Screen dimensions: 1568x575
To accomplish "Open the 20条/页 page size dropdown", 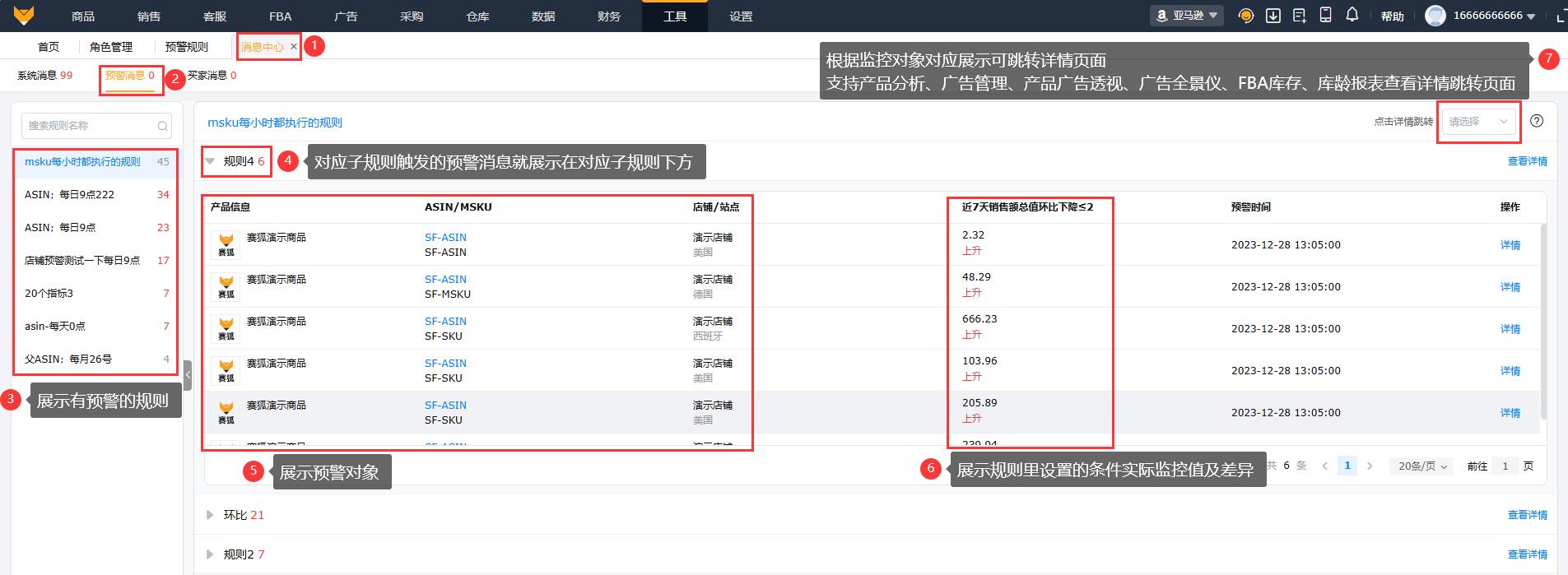I will 1423,466.
